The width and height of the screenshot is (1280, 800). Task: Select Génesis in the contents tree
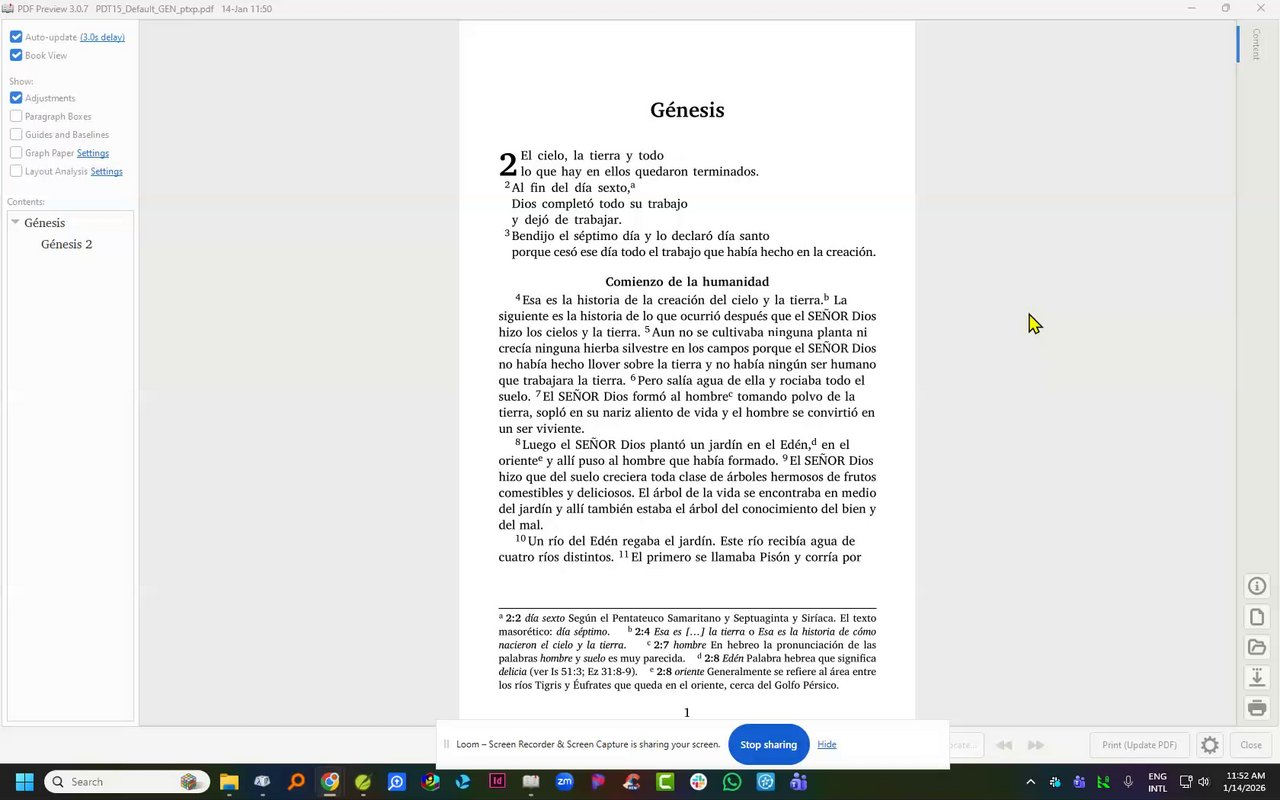coord(45,223)
